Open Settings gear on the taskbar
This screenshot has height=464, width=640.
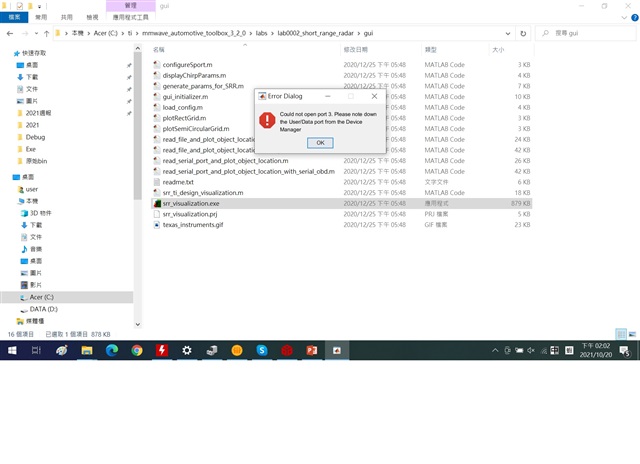187,350
